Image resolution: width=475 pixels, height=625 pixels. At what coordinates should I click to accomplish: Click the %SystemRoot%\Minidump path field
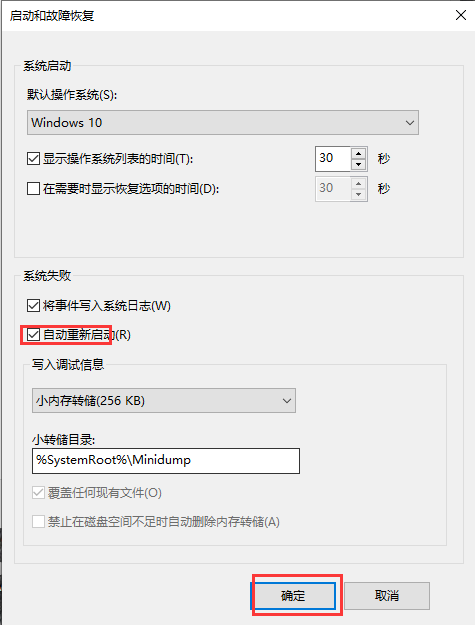(166, 461)
